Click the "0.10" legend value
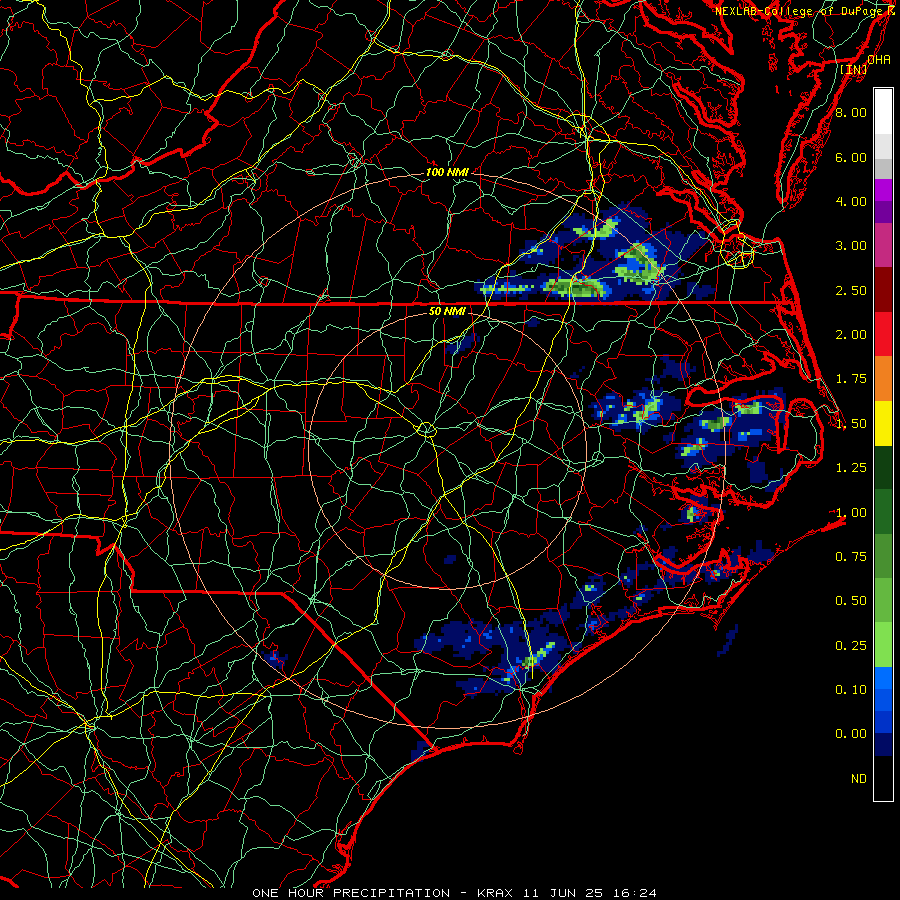 pyautogui.click(x=851, y=690)
